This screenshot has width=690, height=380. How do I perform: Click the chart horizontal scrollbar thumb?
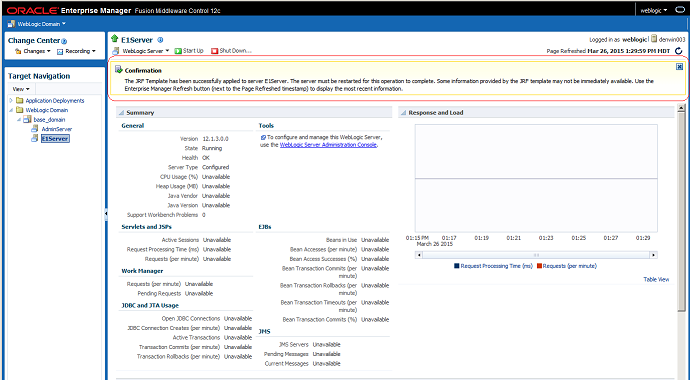pyautogui.click(x=536, y=255)
